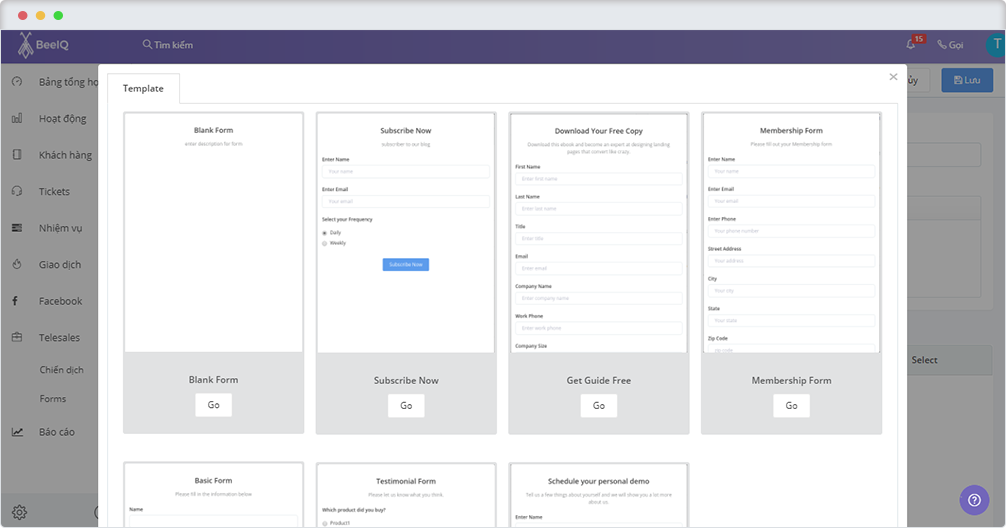The height and width of the screenshot is (528, 1006).
Task: Open Forms in the sidebar
Action: point(53,399)
